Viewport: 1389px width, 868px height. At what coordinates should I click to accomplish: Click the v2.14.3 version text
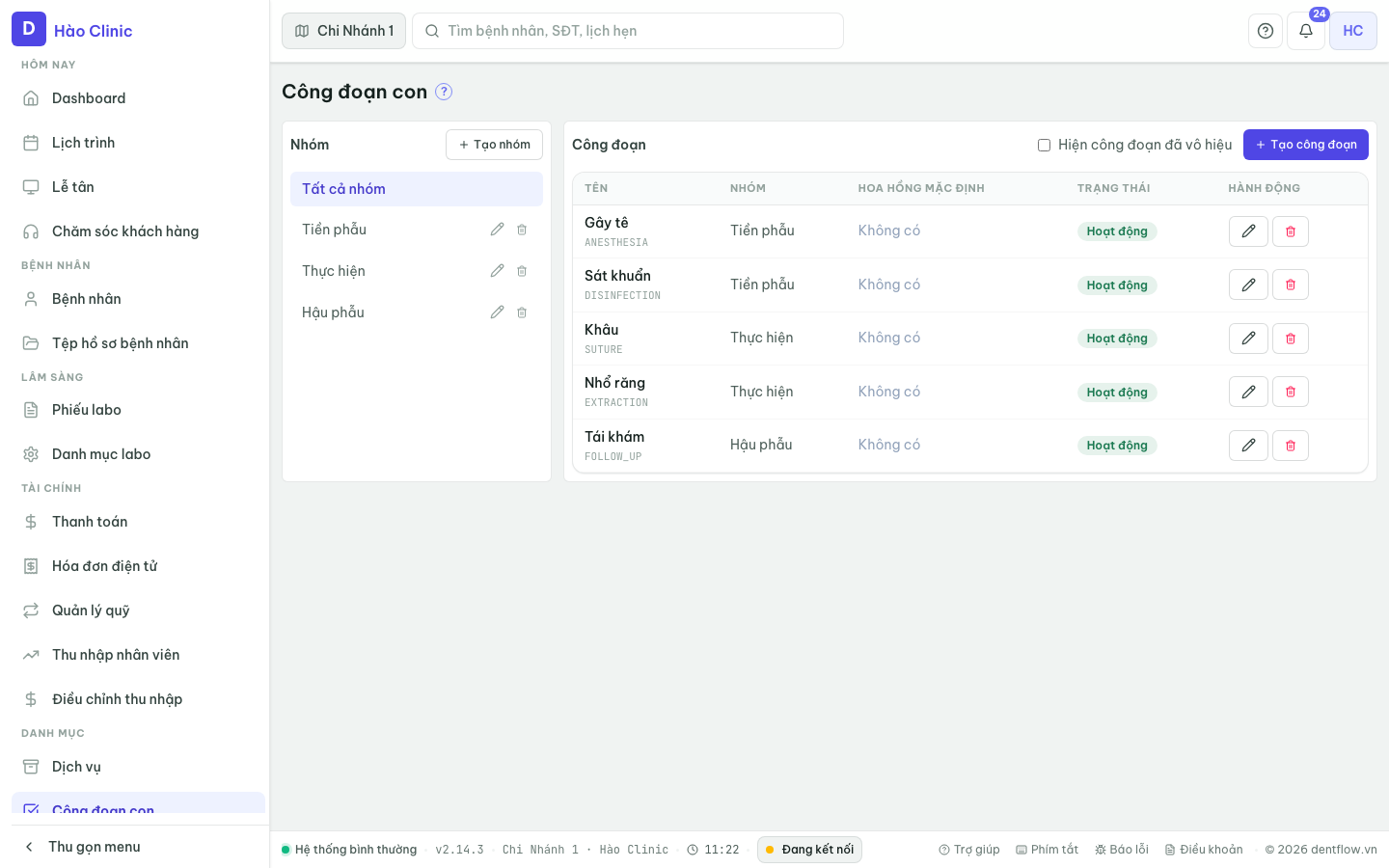click(459, 850)
